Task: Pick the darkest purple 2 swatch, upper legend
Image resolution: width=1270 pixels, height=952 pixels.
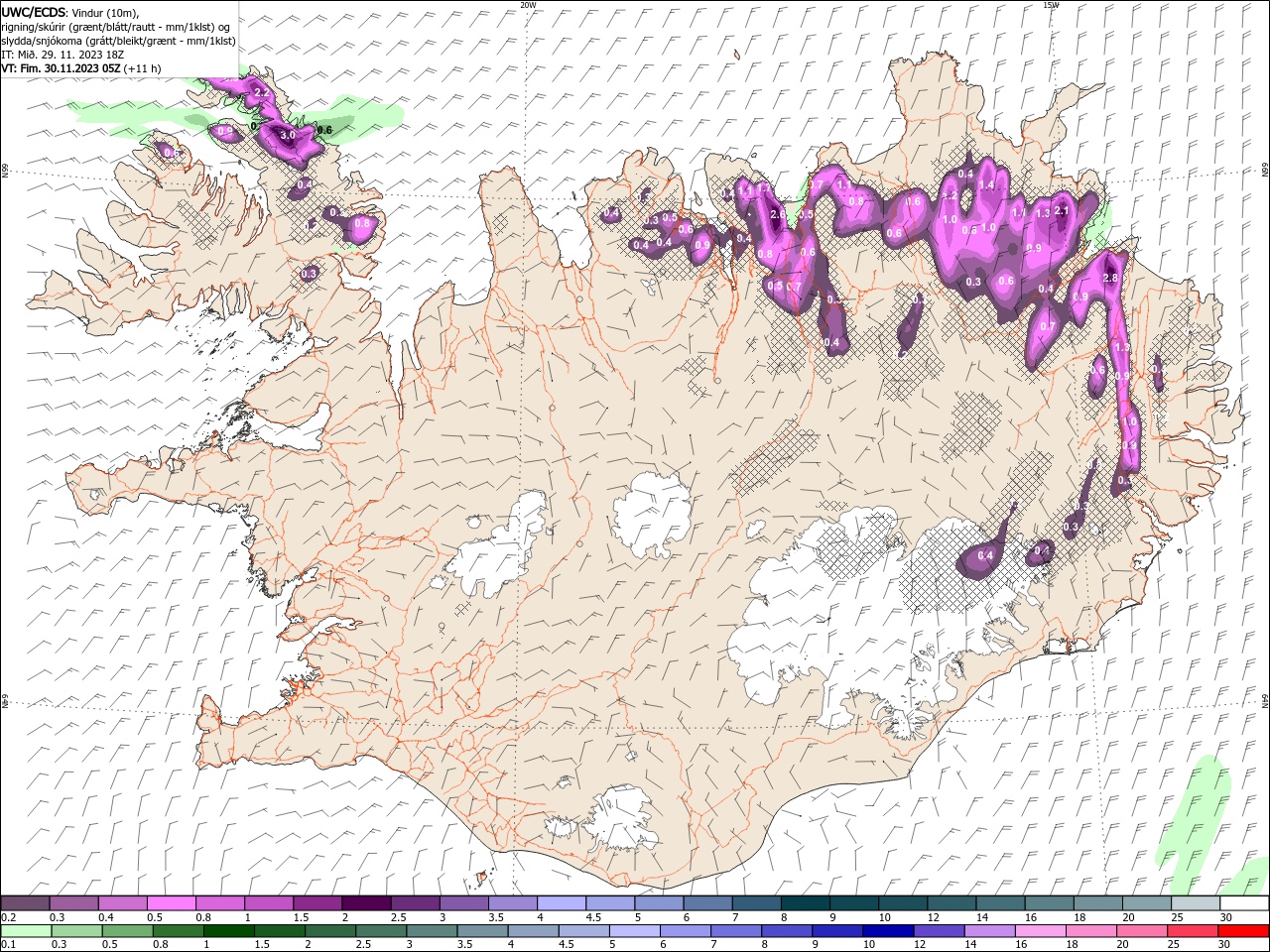Action: tap(366, 903)
